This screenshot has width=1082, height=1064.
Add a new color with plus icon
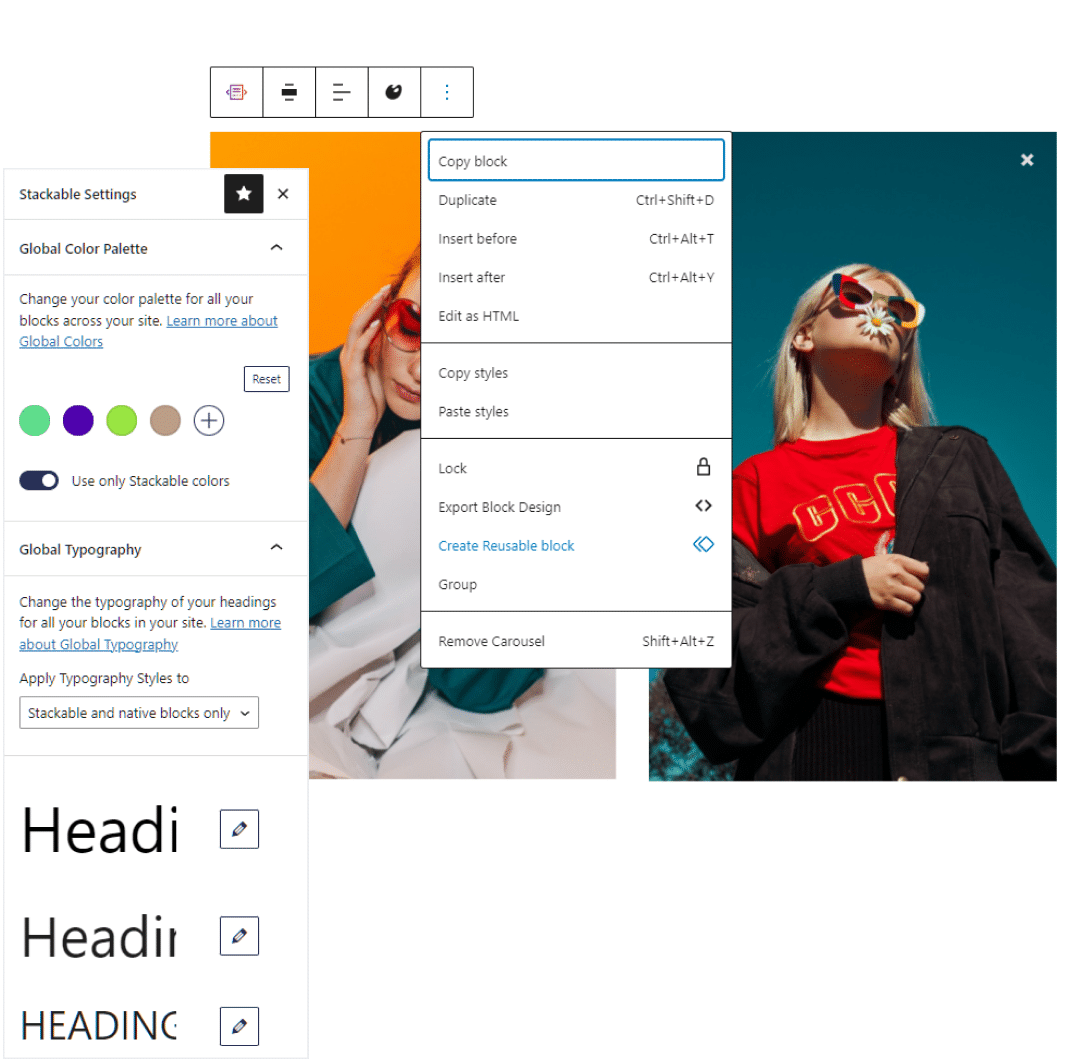pos(208,421)
